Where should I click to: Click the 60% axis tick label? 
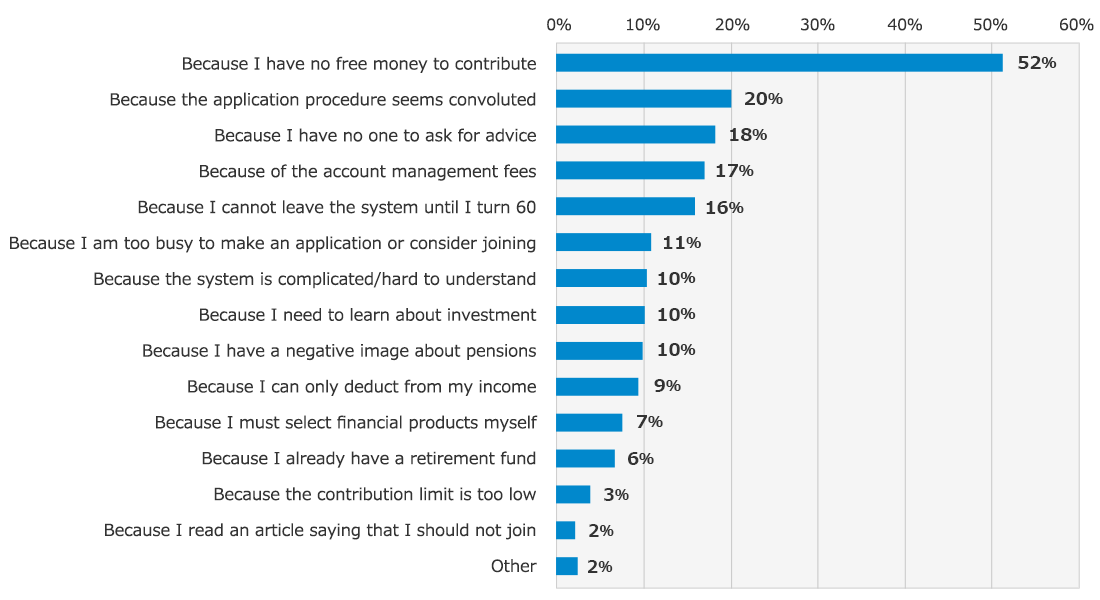[x=1077, y=25]
